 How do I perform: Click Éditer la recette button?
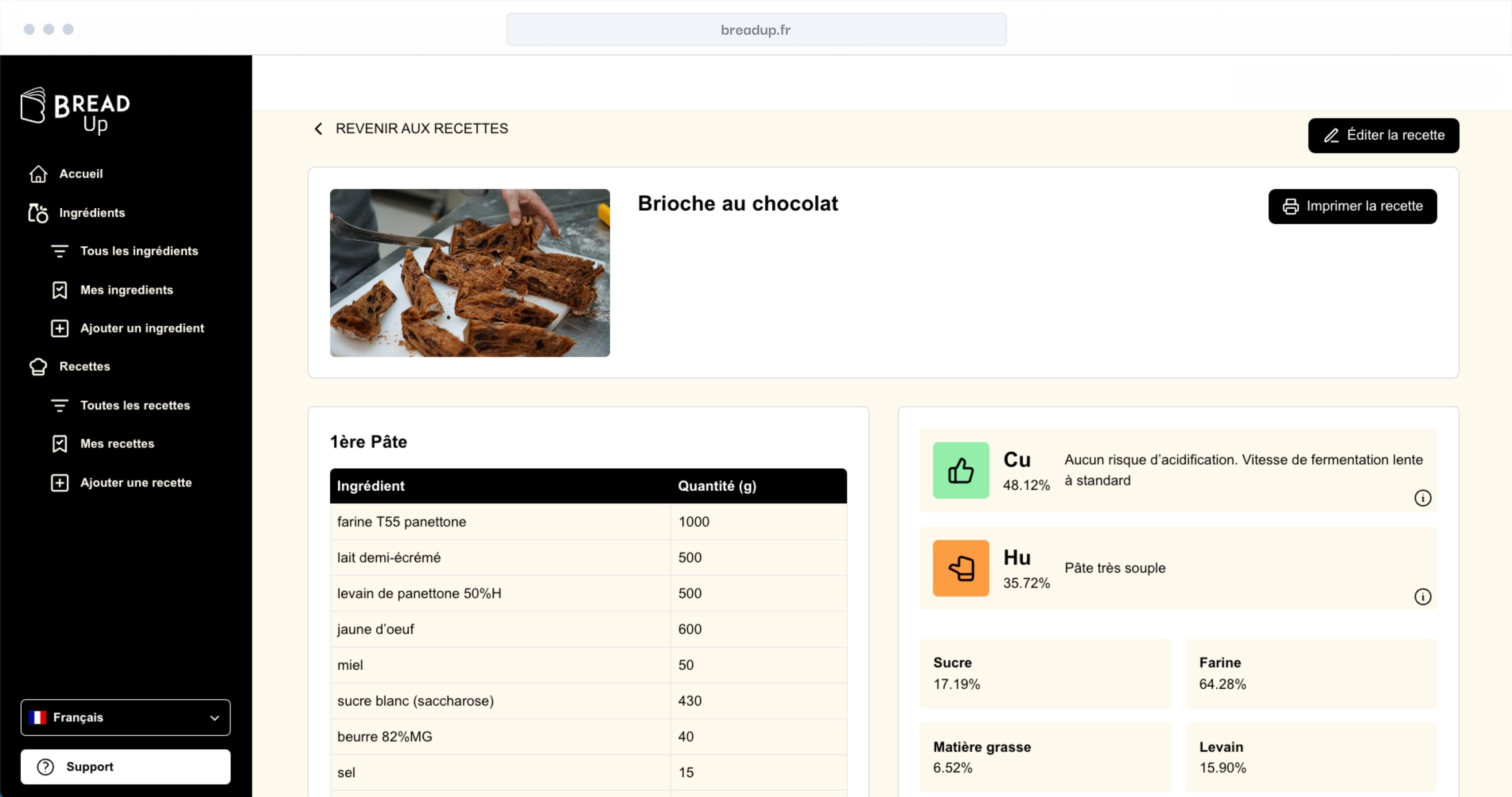click(1384, 135)
